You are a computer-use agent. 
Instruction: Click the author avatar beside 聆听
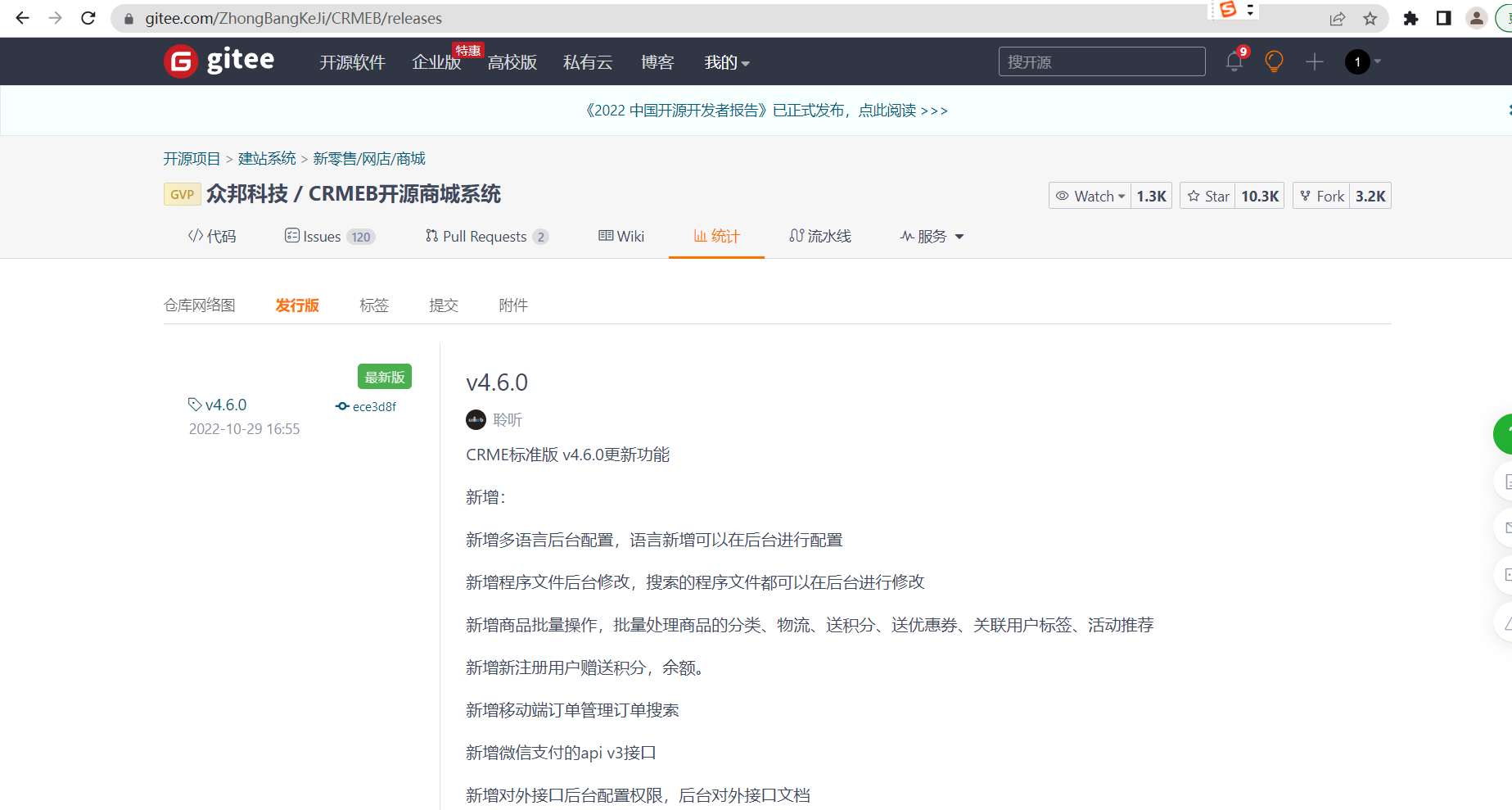476,420
